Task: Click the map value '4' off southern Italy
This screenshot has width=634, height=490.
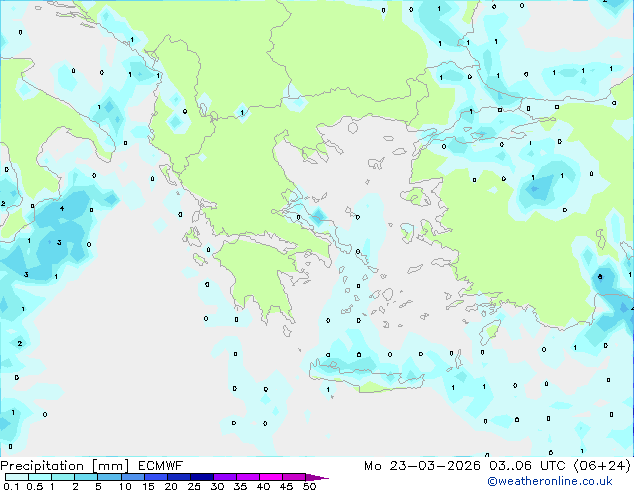Action: pyautogui.click(x=62, y=209)
